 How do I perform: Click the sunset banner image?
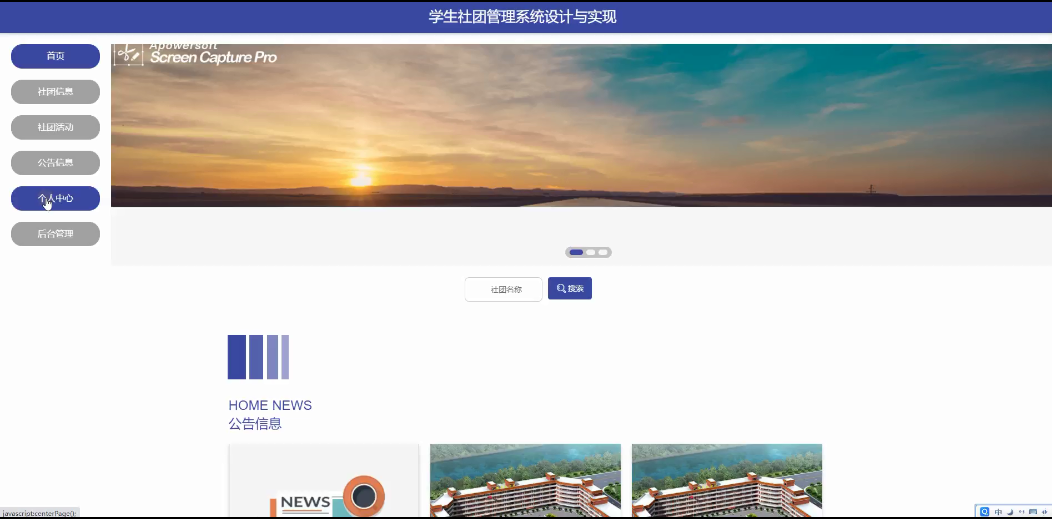point(581,125)
